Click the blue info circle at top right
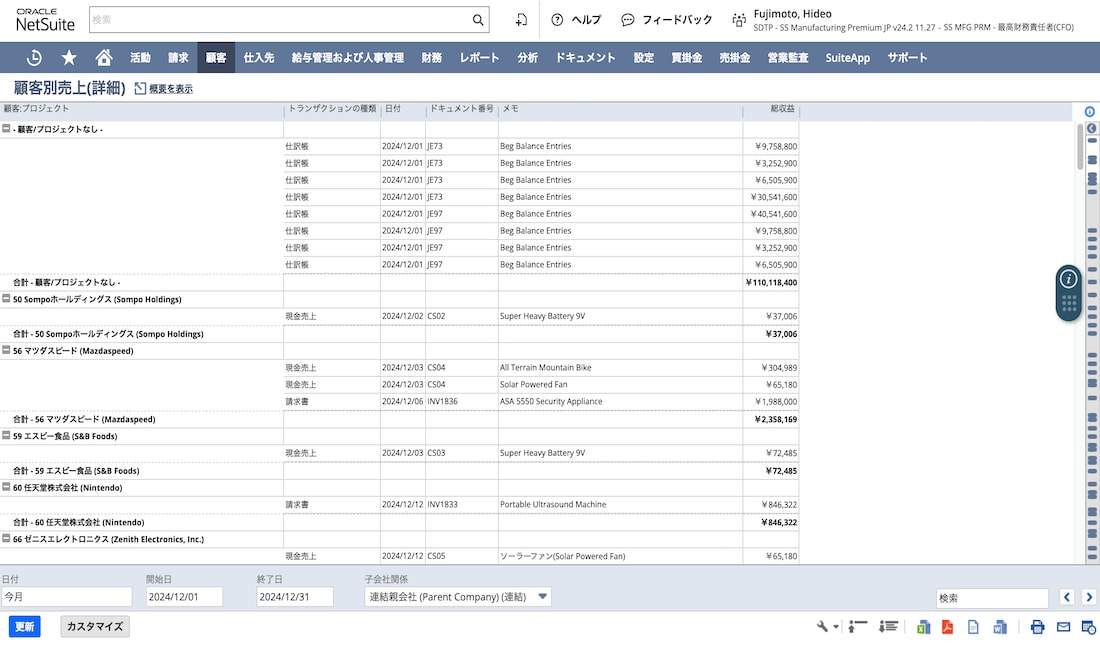1100x645 pixels. point(1089,112)
